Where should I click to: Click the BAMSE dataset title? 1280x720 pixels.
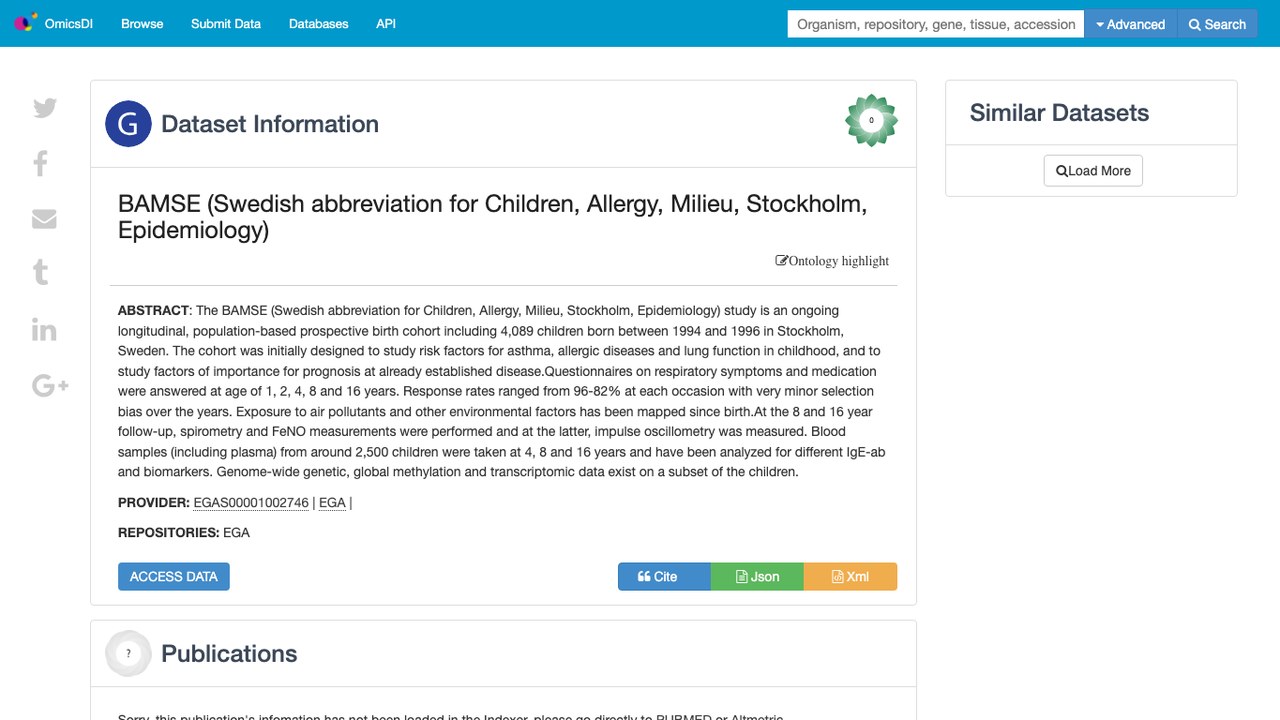pyautogui.click(x=492, y=217)
